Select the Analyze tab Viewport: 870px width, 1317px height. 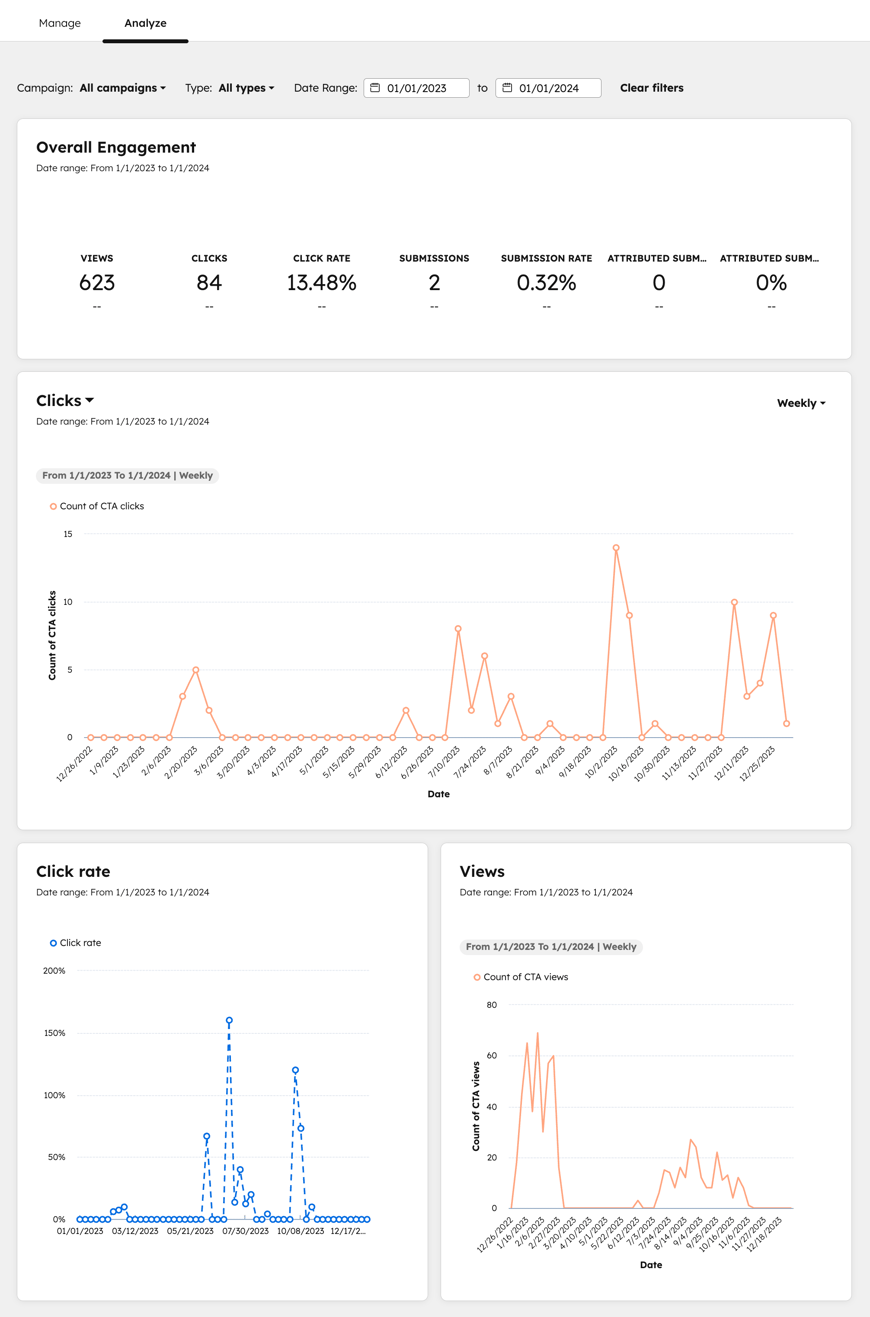[145, 22]
